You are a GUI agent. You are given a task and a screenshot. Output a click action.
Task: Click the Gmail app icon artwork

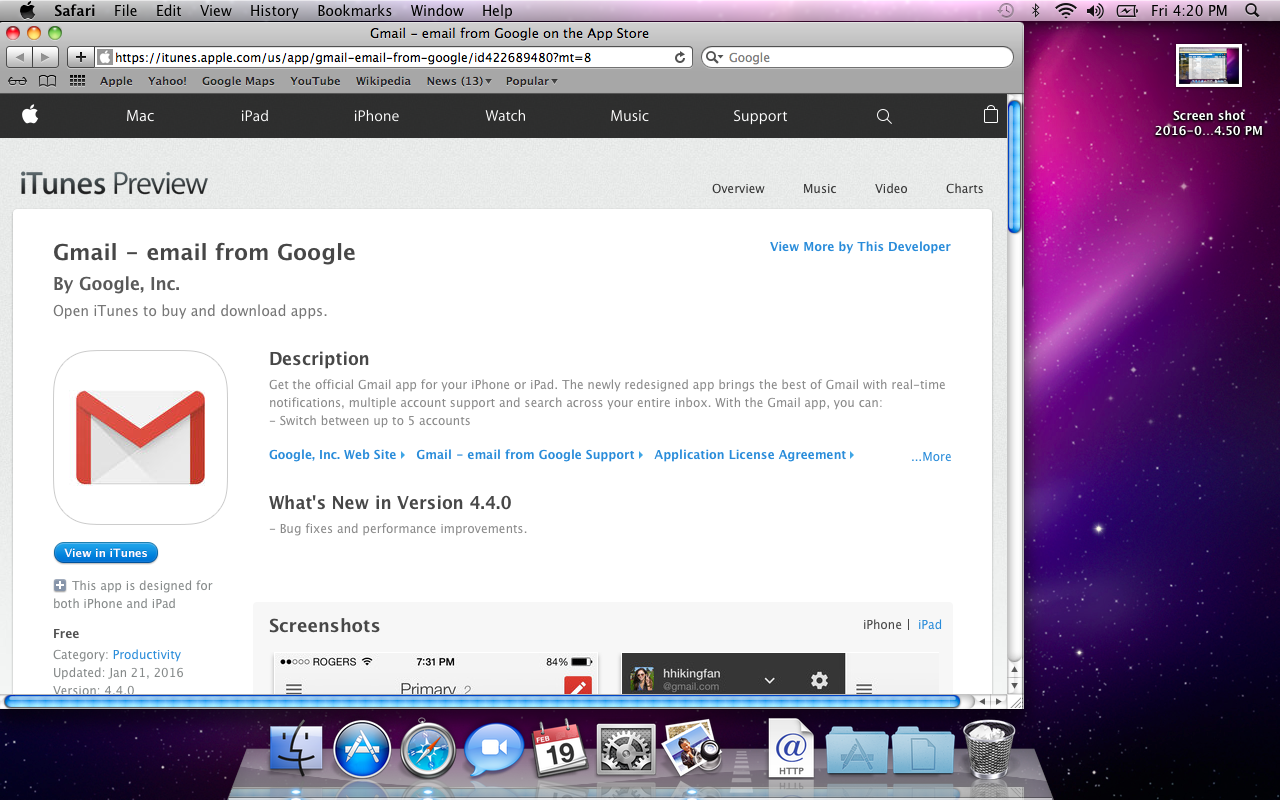click(140, 437)
